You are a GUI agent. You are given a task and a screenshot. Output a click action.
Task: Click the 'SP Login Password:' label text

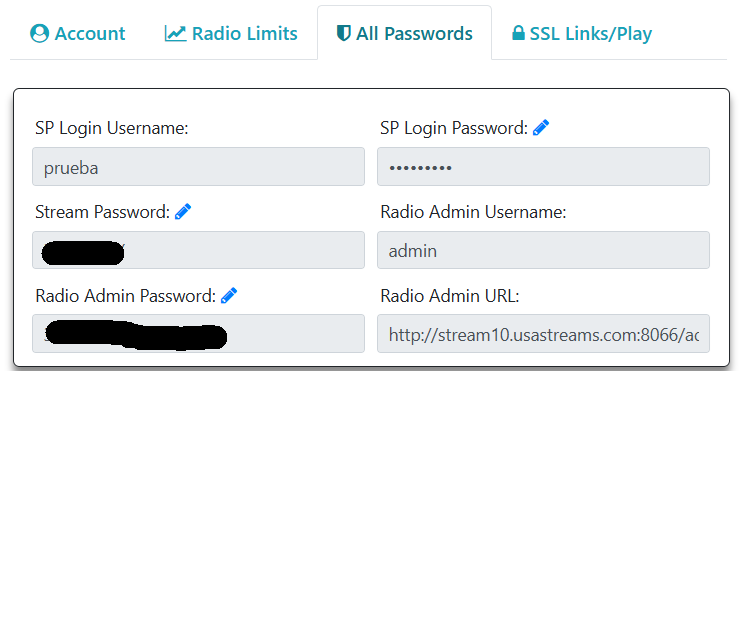point(454,128)
